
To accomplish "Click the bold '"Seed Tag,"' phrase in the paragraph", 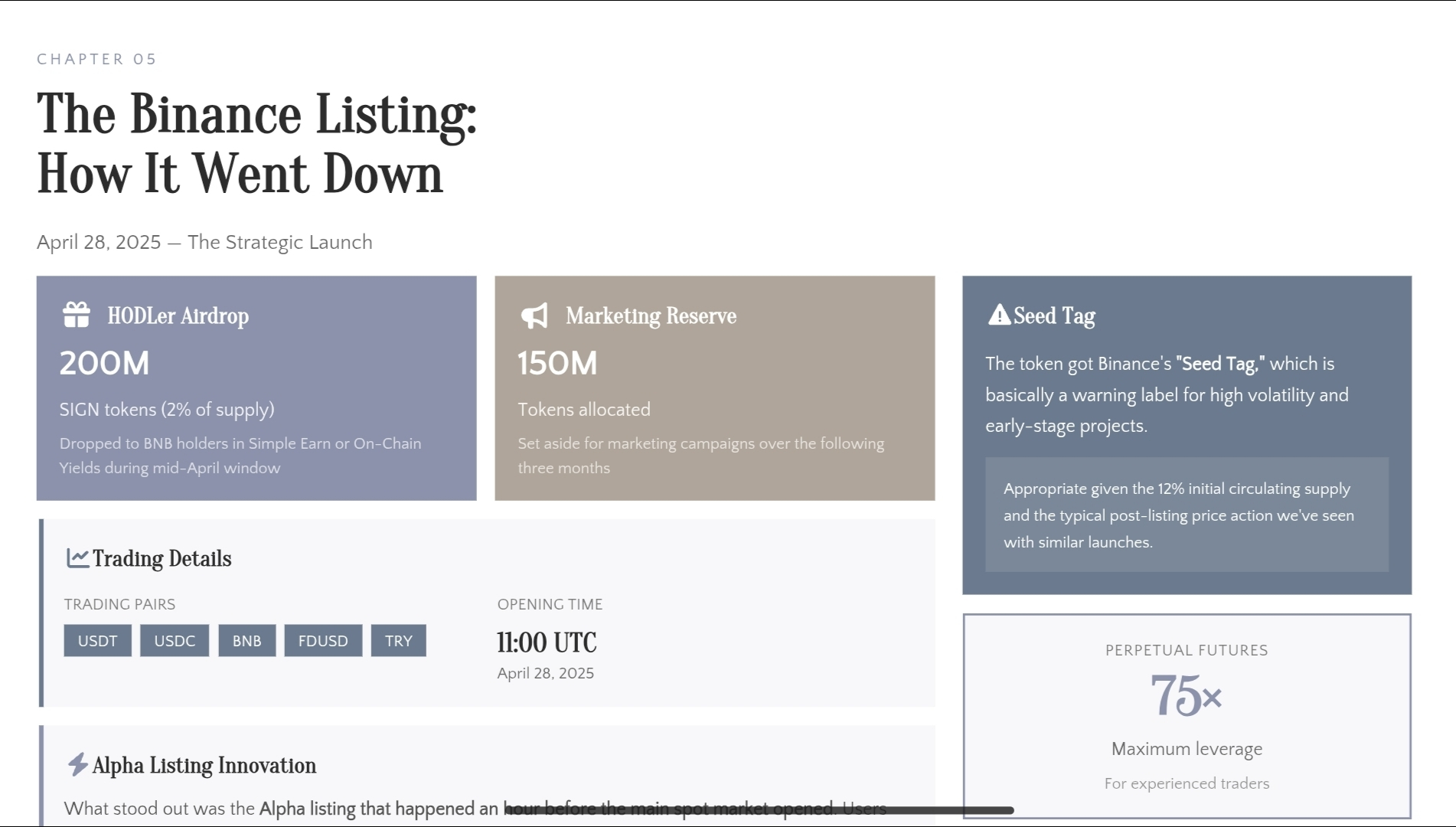I will pyautogui.click(x=1220, y=364).
